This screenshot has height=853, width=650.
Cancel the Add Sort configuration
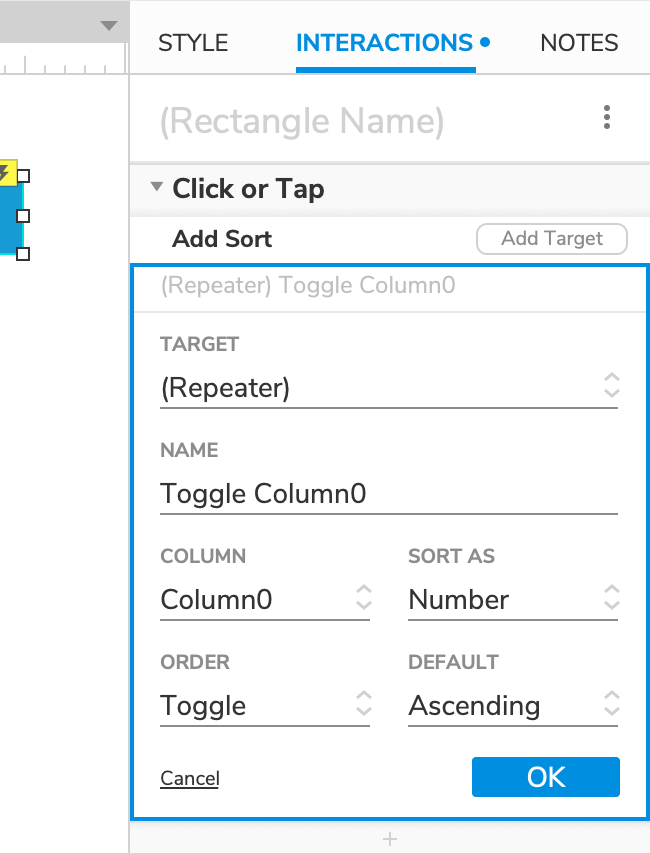coord(189,777)
